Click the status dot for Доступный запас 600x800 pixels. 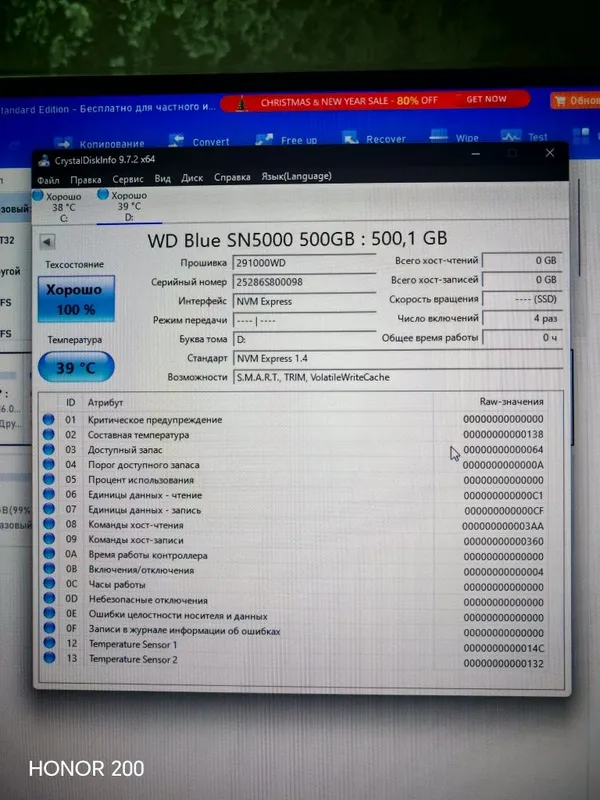48,449
